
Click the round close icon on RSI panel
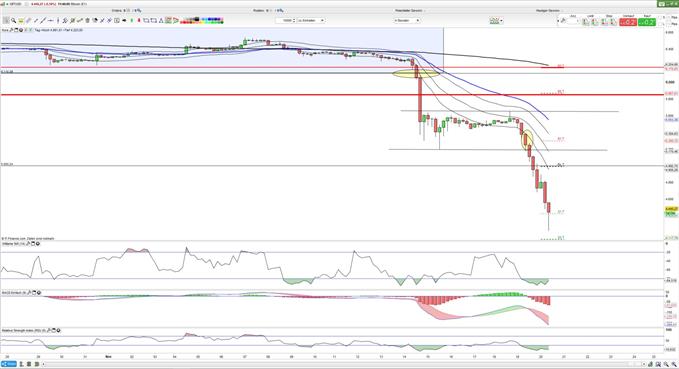click(x=58, y=330)
